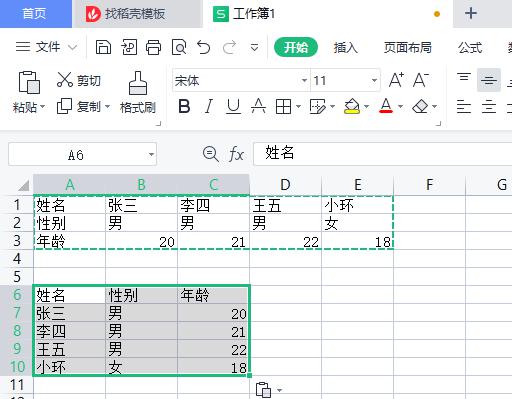Viewport: 512px width, 399px height.
Task: Open the font color dropdown arrow
Action: click(x=400, y=107)
